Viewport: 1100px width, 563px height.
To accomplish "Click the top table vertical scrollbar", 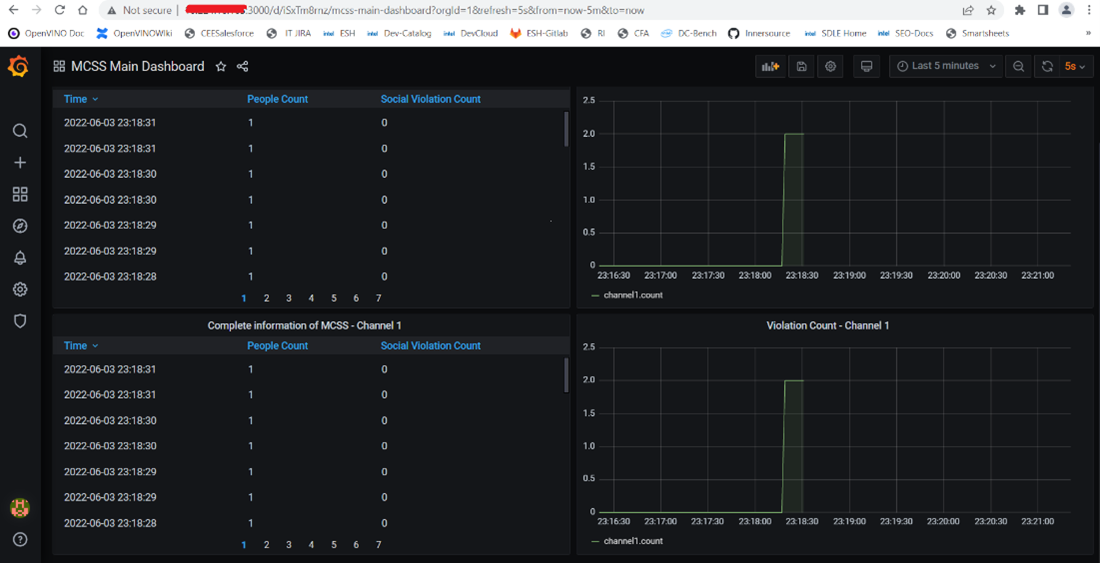I will (x=566, y=128).
